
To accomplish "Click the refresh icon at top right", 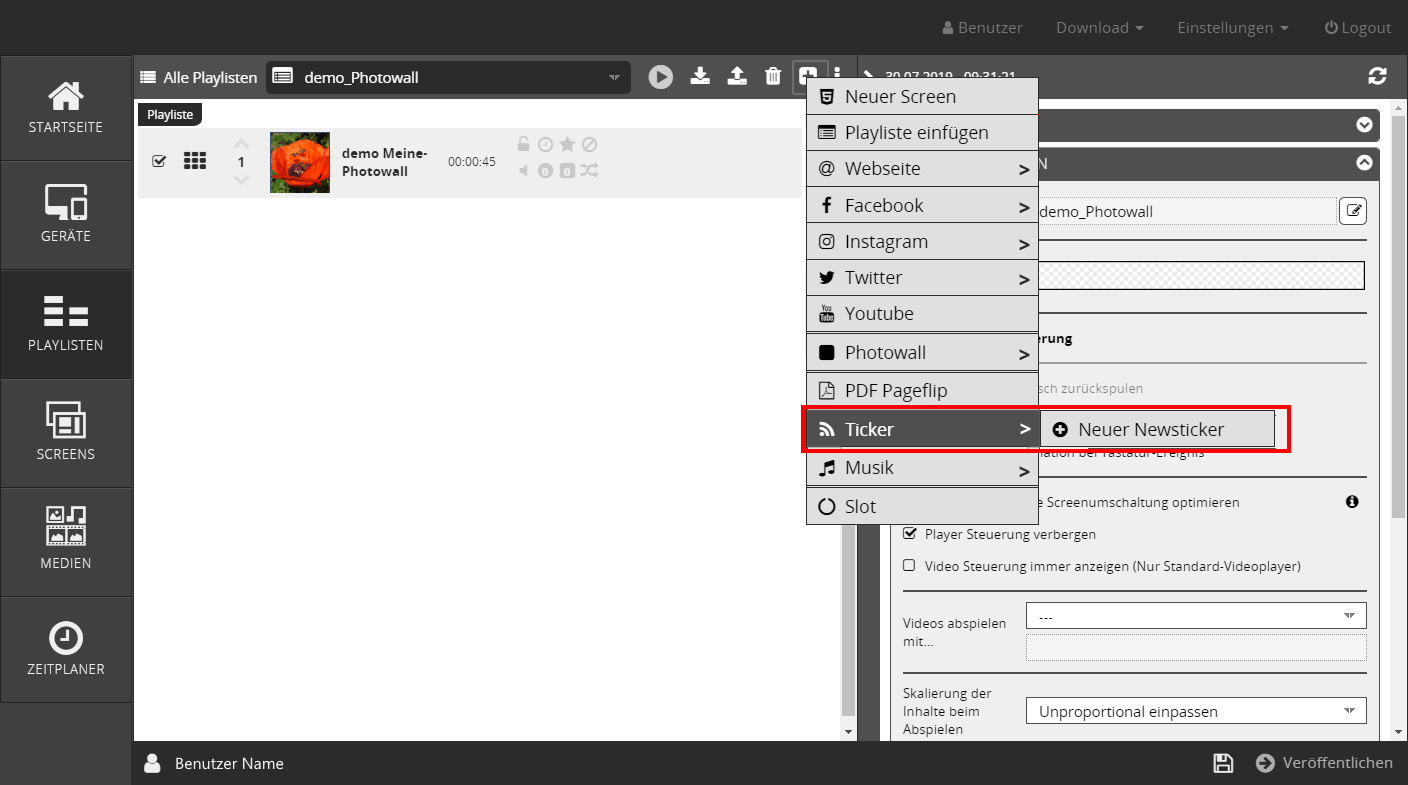I will click(x=1377, y=77).
